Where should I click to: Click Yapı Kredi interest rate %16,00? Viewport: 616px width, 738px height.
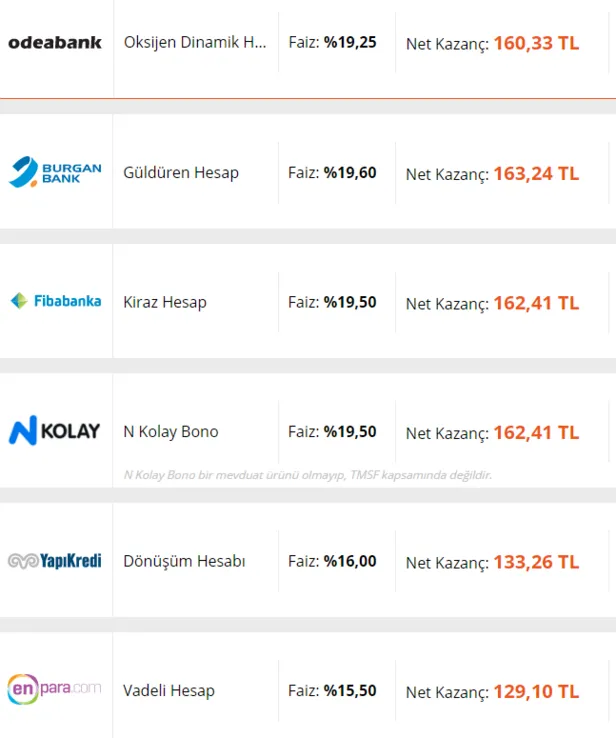tap(349, 561)
